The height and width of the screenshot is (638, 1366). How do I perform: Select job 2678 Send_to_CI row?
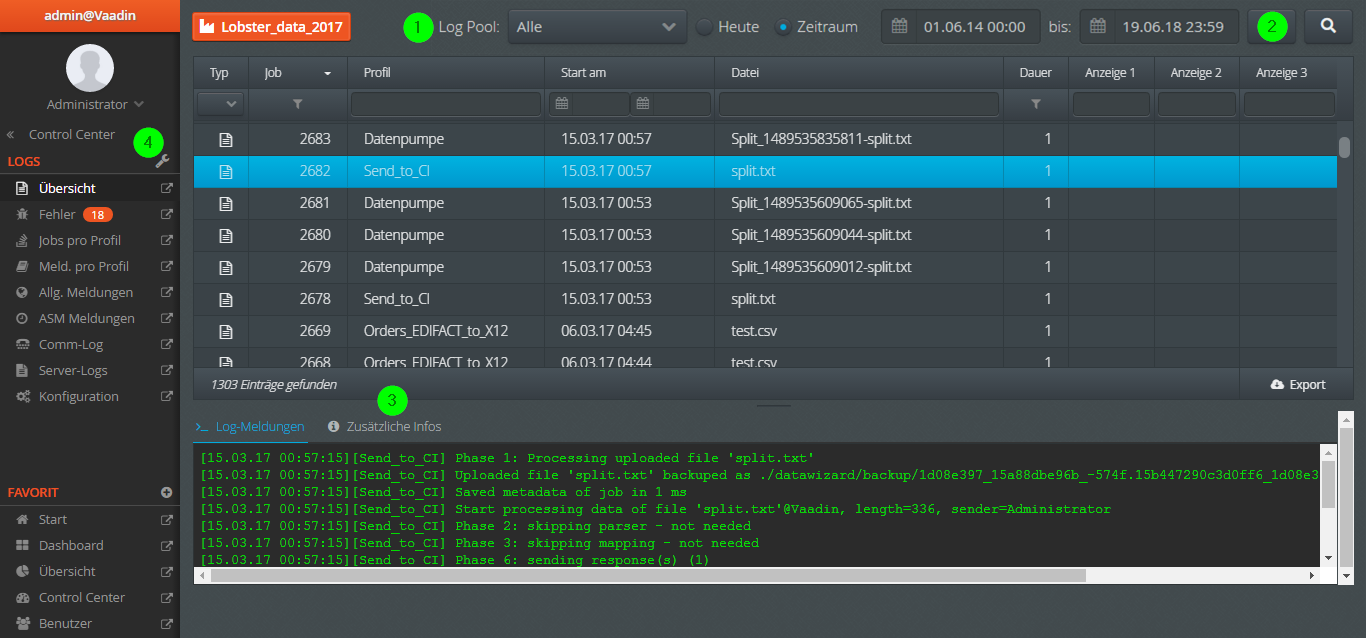tap(765, 299)
